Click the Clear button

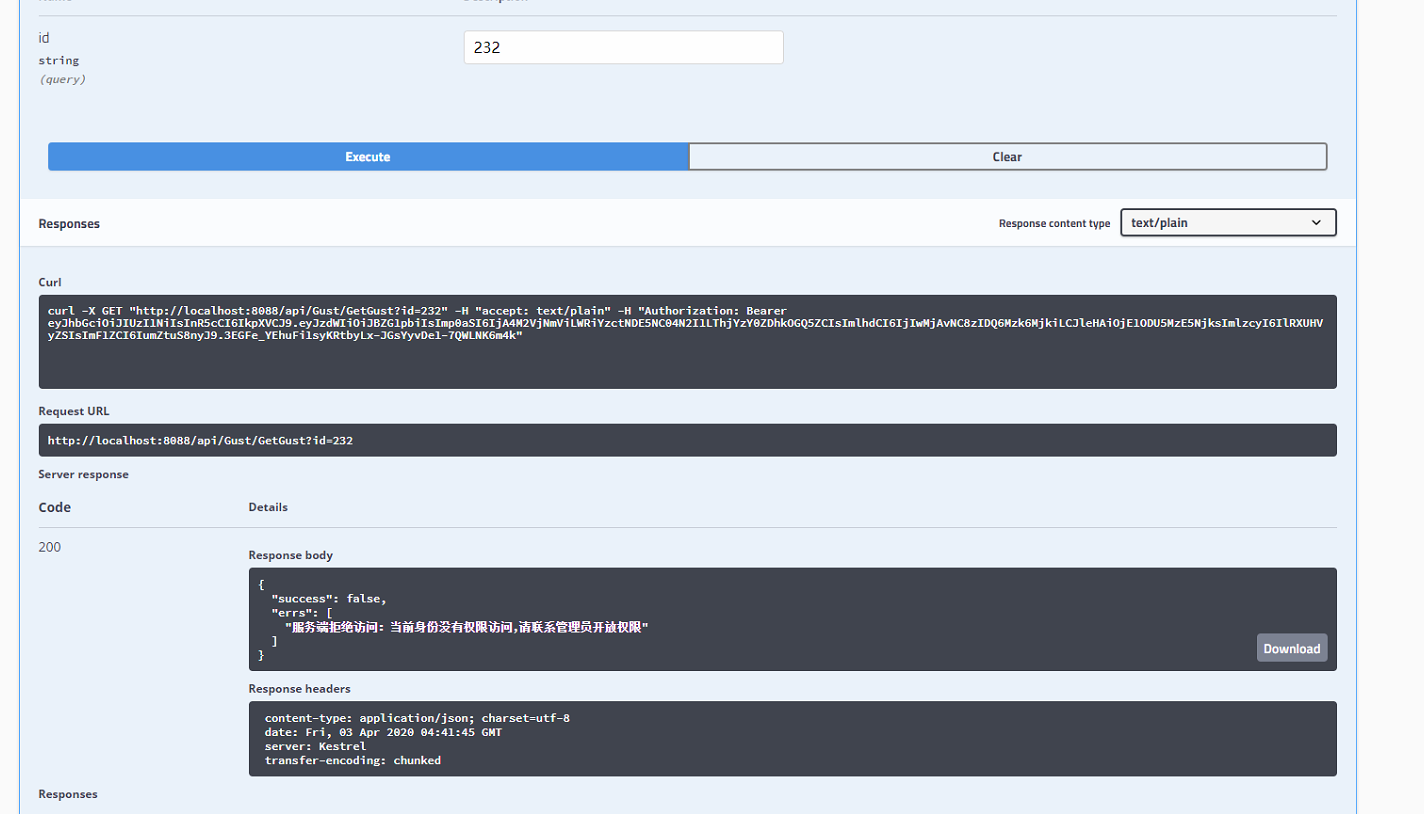pos(1007,157)
